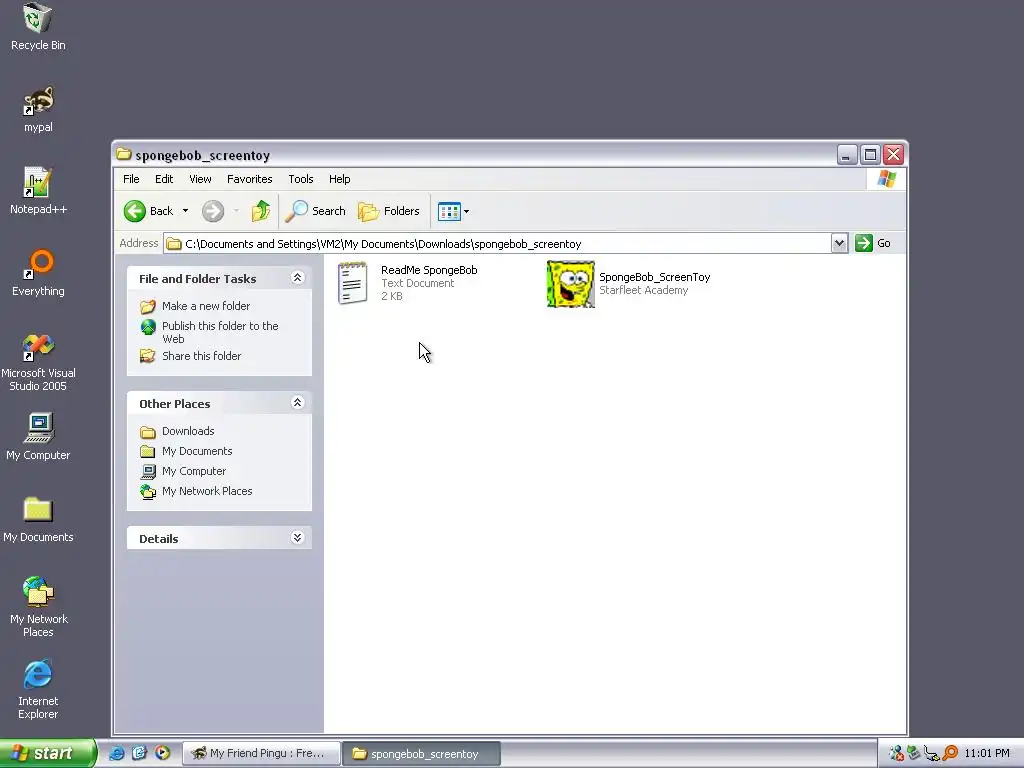Screen dimensions: 1024x768
Task: Go to My Documents in Other Places
Action: [197, 451]
